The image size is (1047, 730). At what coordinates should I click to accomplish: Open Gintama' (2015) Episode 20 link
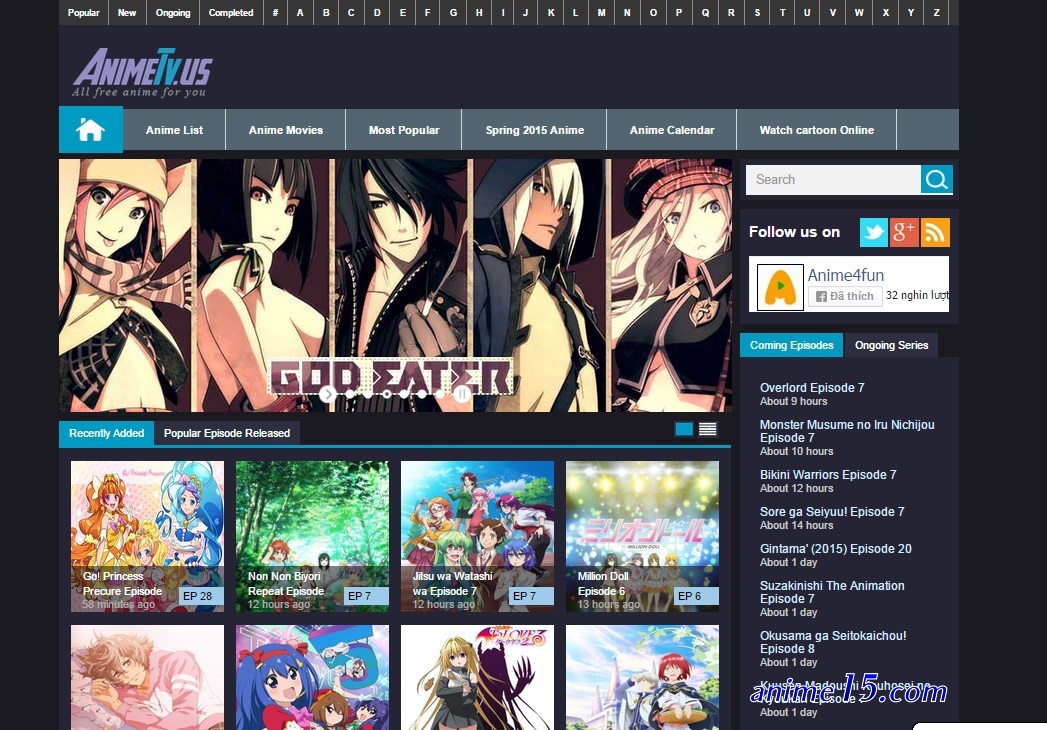(x=835, y=549)
